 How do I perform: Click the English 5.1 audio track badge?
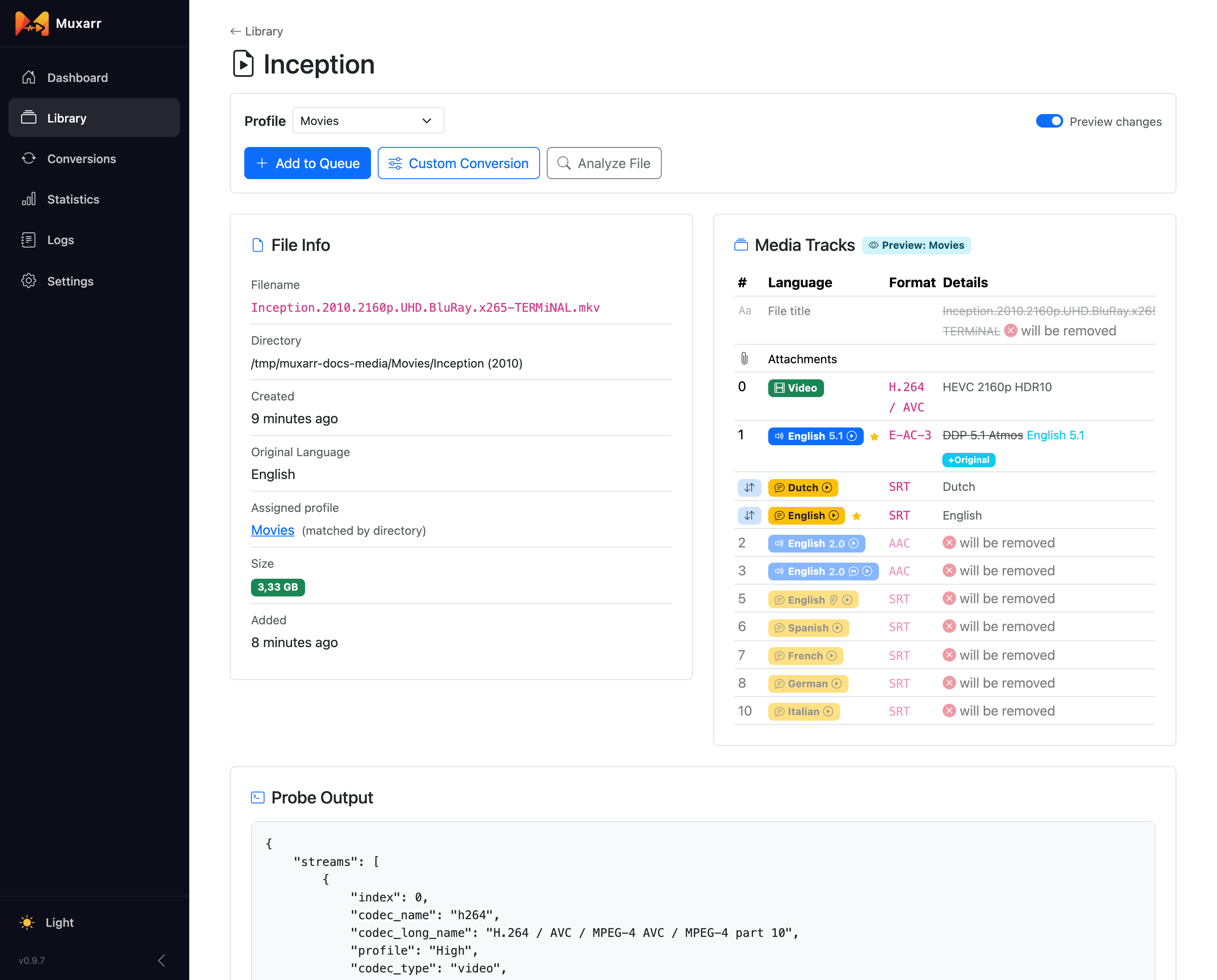816,436
